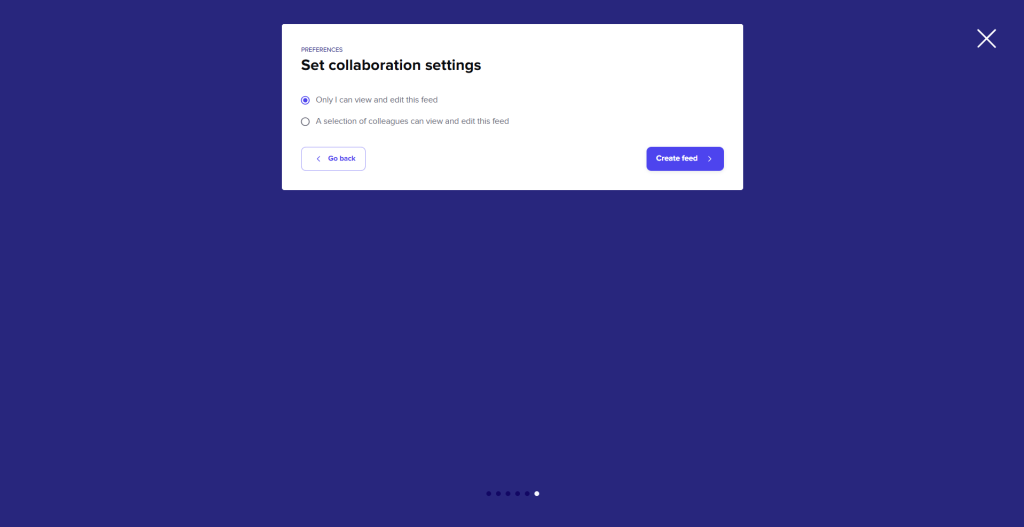1024x527 pixels.
Task: Click the 'Only I can view and edit this feed' text
Action: (x=377, y=100)
